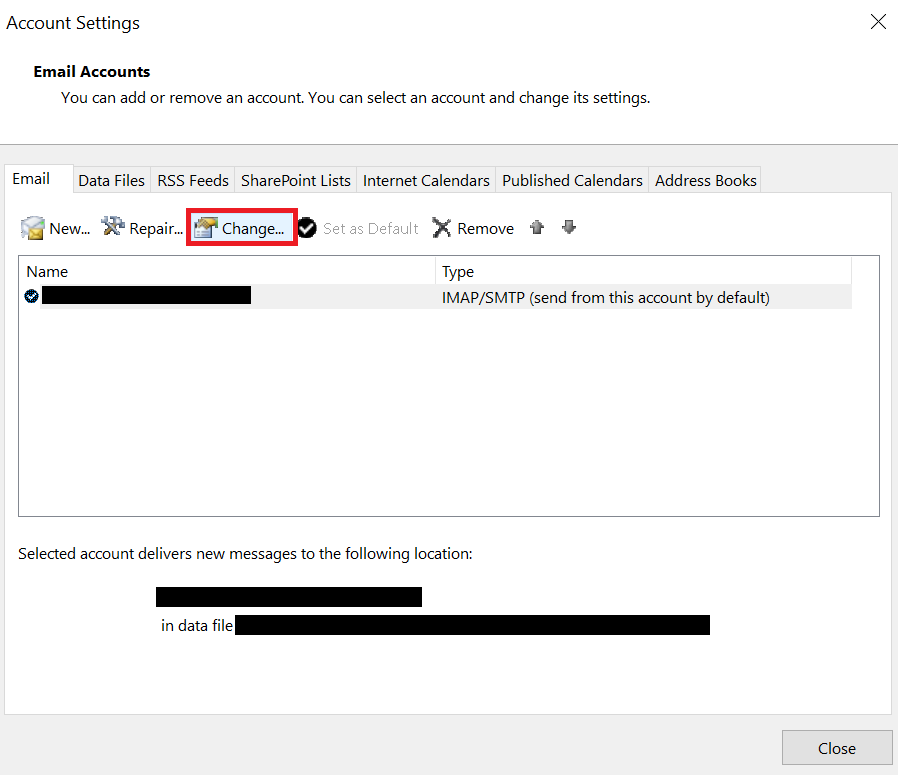
Task: View the Address Books tab
Action: [x=706, y=180]
